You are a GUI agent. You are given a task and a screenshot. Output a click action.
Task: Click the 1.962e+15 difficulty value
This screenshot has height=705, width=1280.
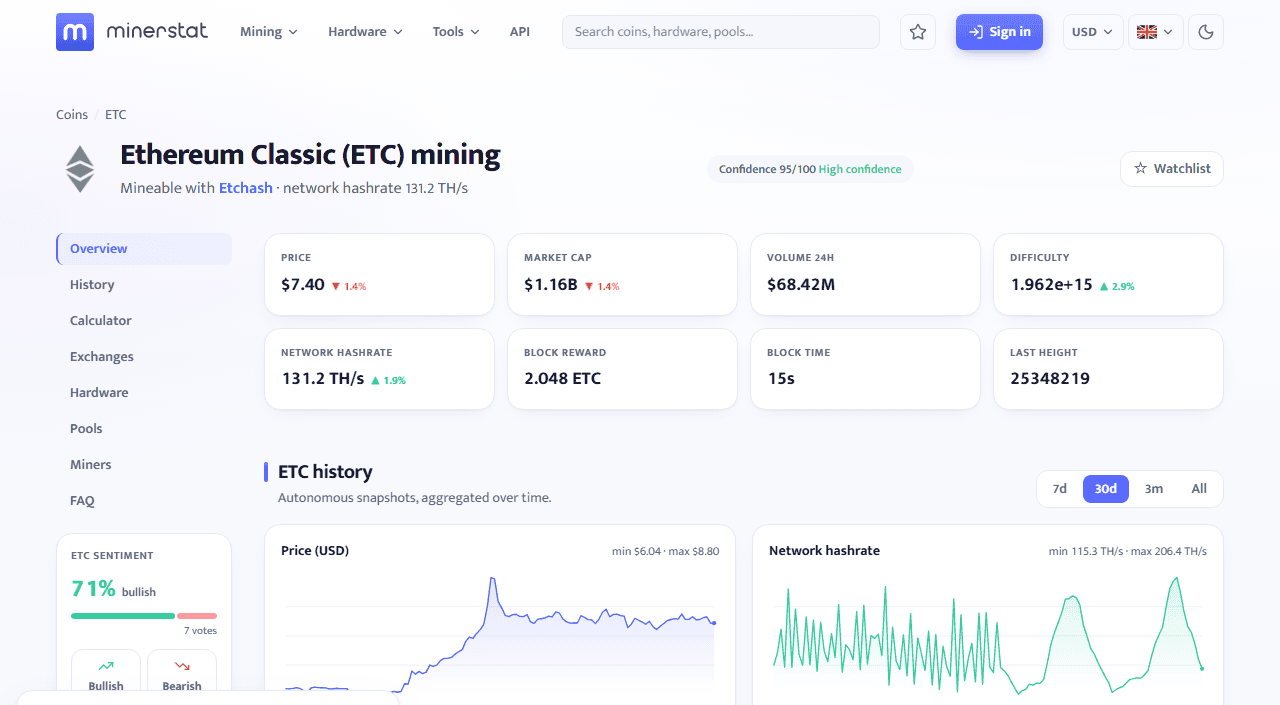coord(1051,285)
